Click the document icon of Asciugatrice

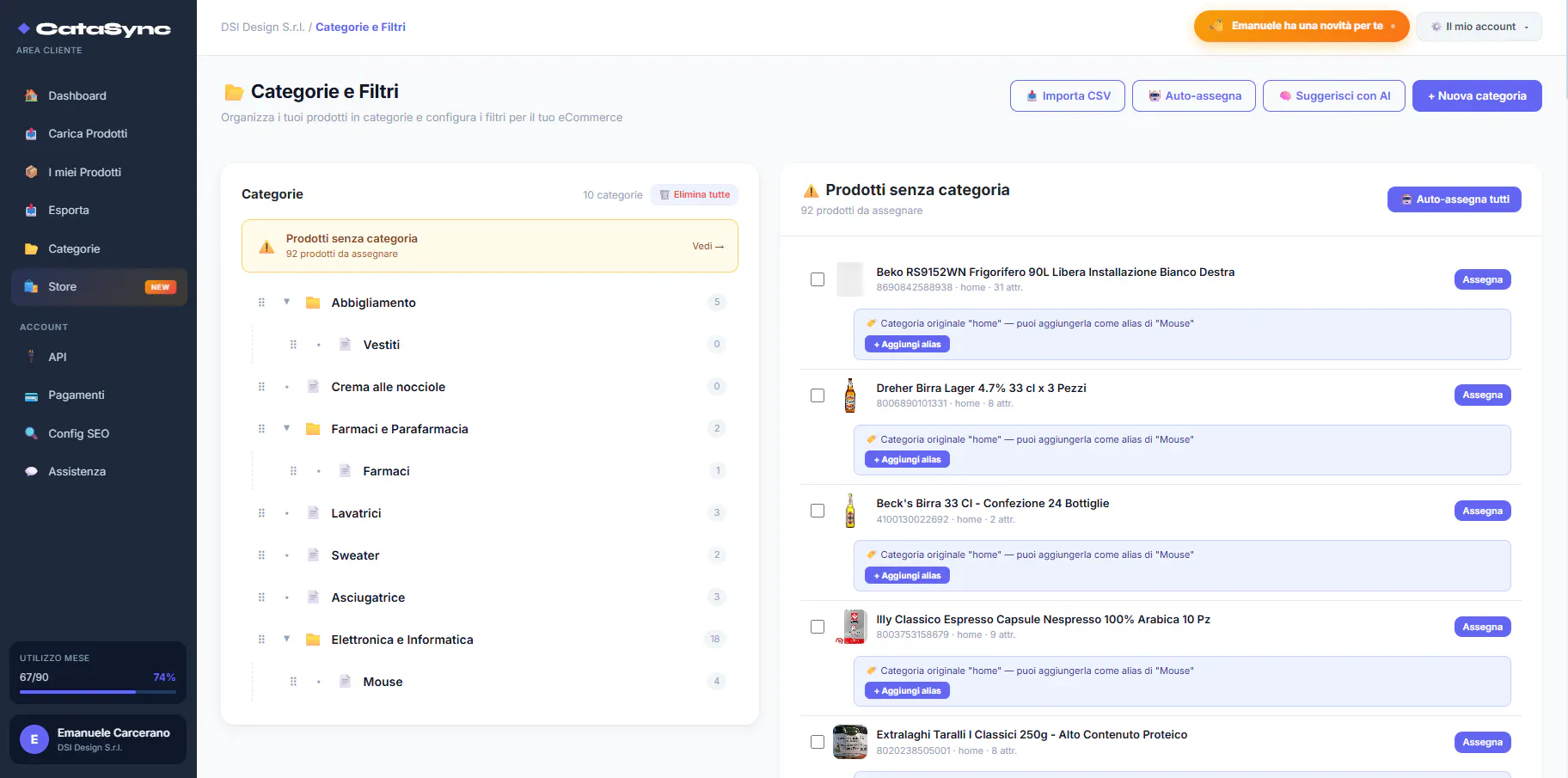[313, 597]
